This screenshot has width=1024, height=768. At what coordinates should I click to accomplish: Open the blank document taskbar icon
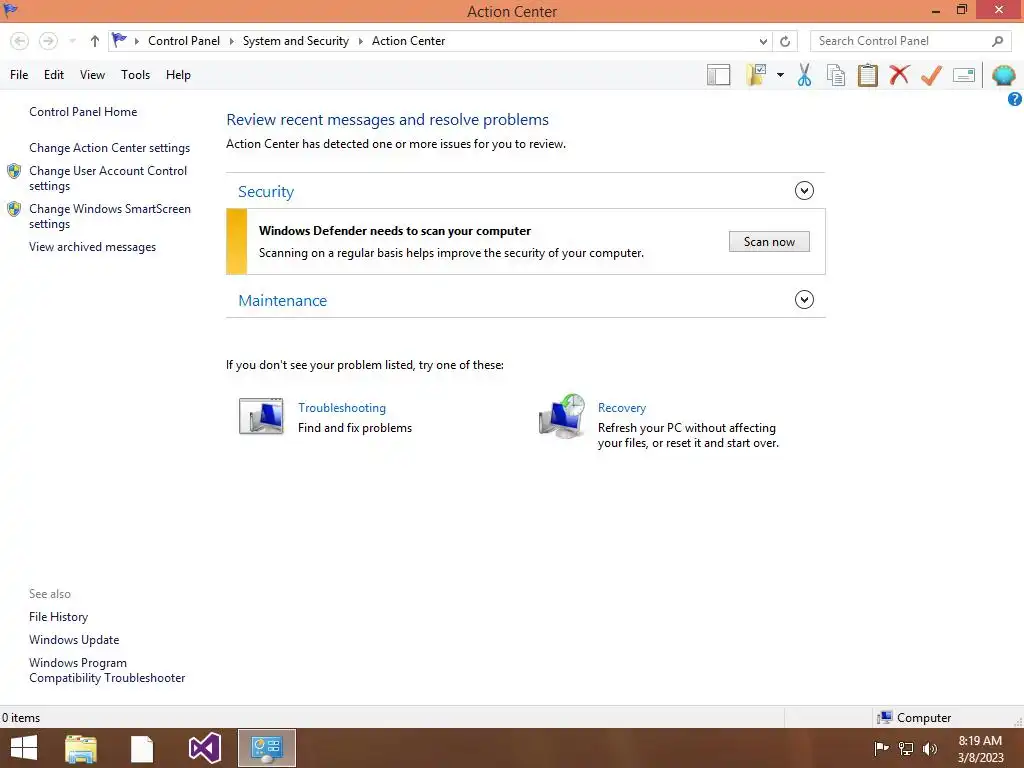(142, 749)
